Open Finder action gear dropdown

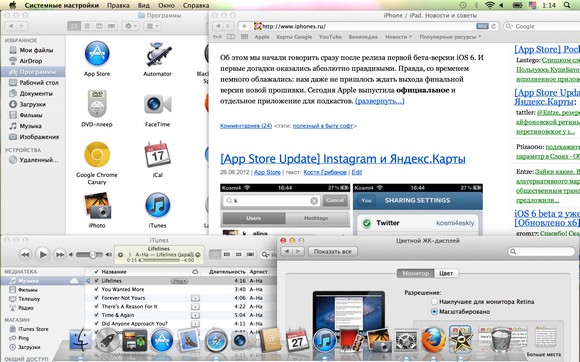pos(131,26)
